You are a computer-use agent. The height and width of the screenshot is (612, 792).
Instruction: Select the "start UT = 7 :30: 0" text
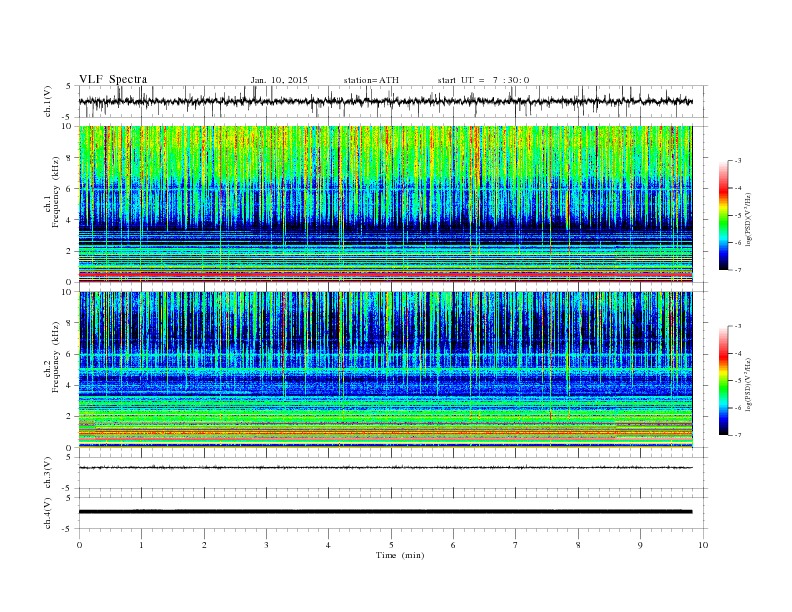pos(483,80)
